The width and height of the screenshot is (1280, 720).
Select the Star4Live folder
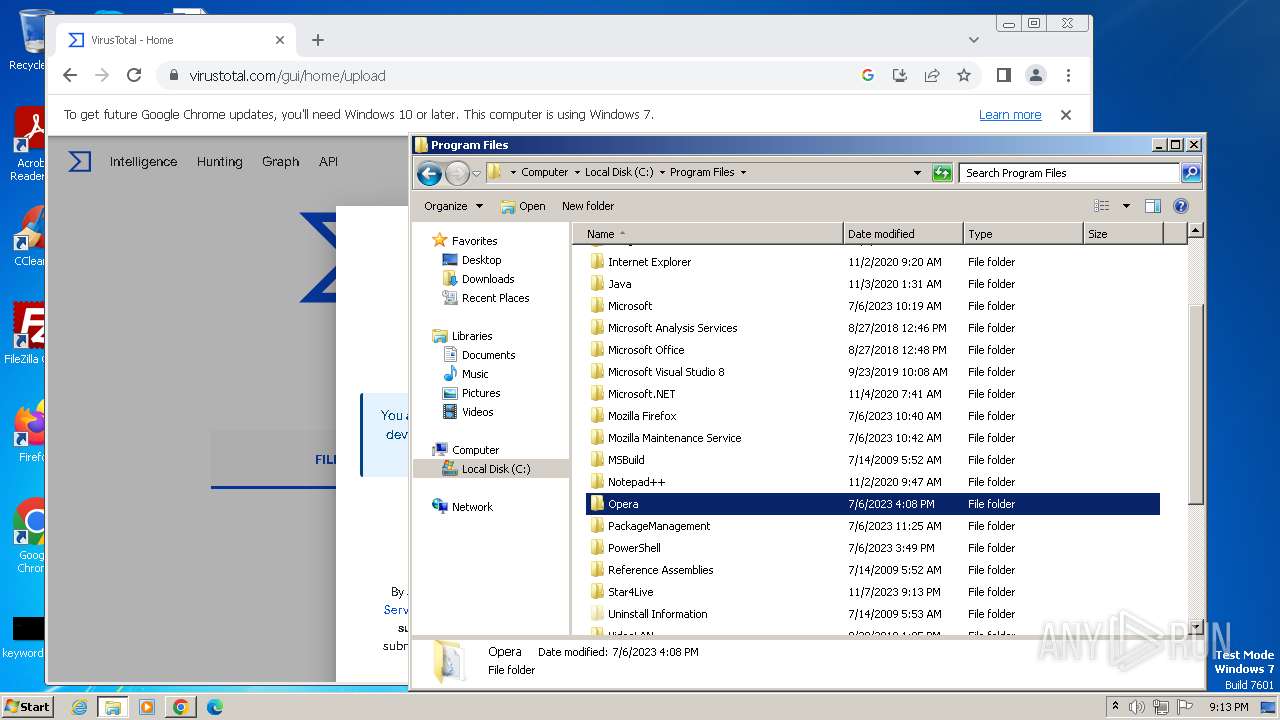[x=873, y=592]
